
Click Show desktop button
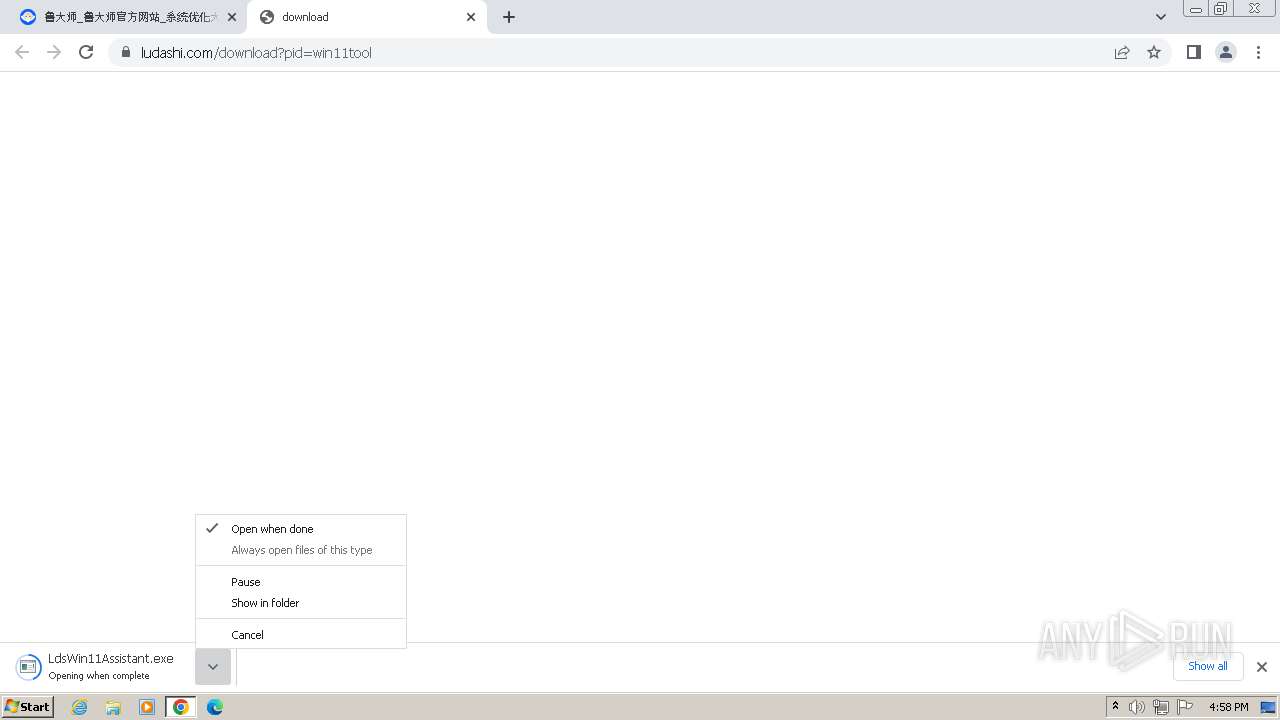click(1268, 707)
